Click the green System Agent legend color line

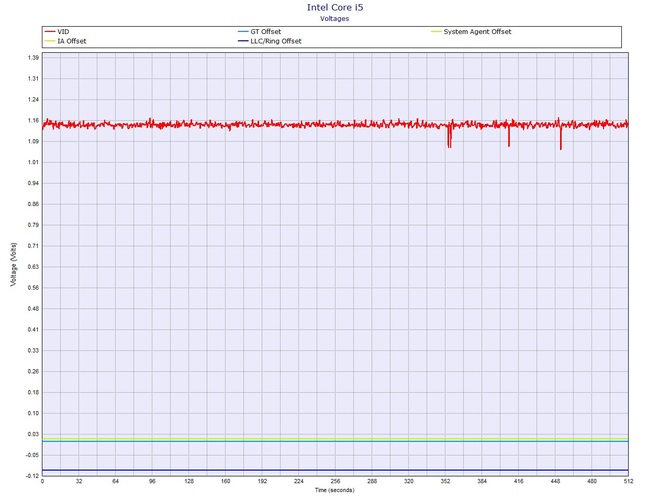tap(436, 32)
